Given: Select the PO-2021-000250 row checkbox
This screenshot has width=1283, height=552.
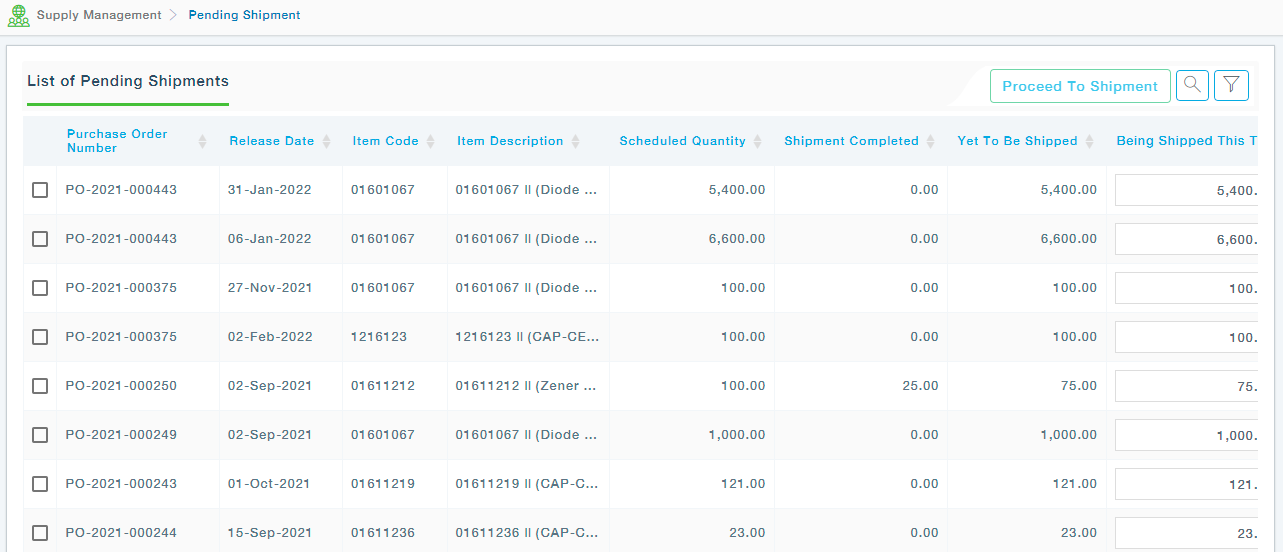Looking at the screenshot, I should tap(40, 386).
